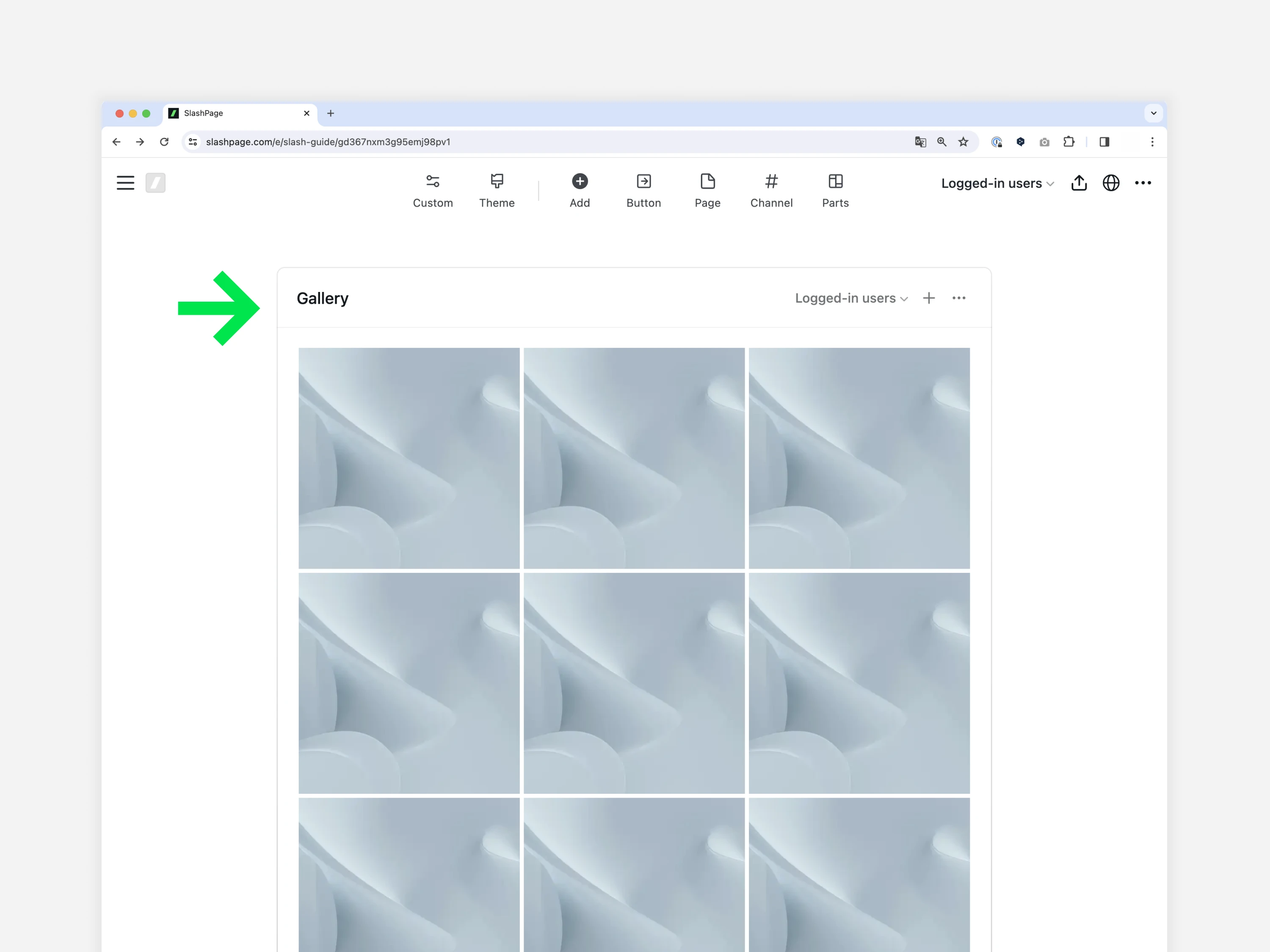Screen dimensions: 1270x952
Task: Open right gallery image in second row
Action: coord(859,683)
